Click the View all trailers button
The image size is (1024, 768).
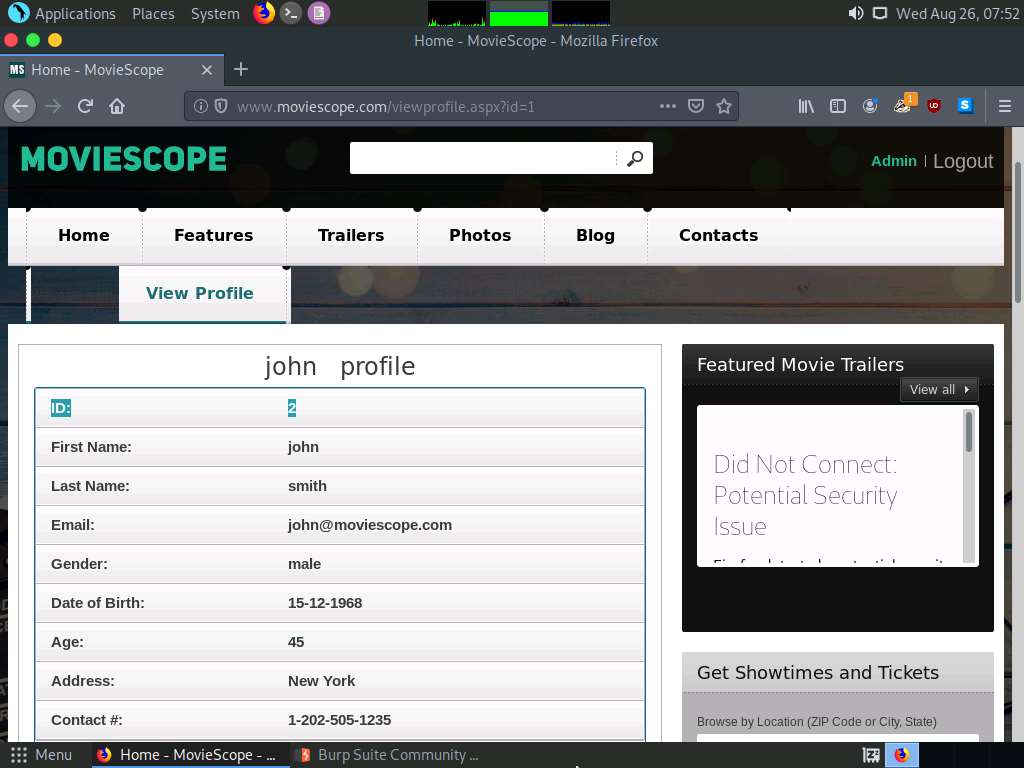937,390
